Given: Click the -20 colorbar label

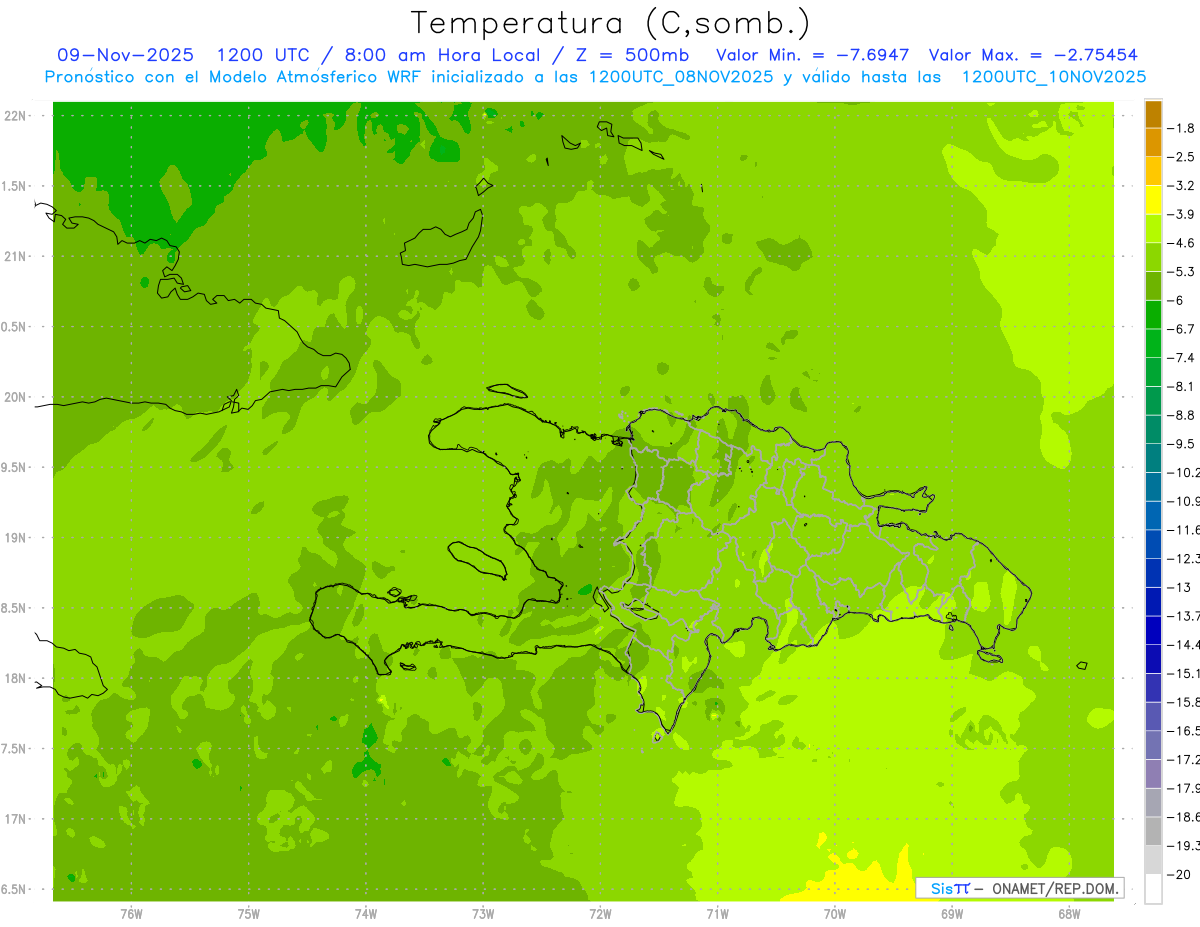Looking at the screenshot, I should [1180, 874].
